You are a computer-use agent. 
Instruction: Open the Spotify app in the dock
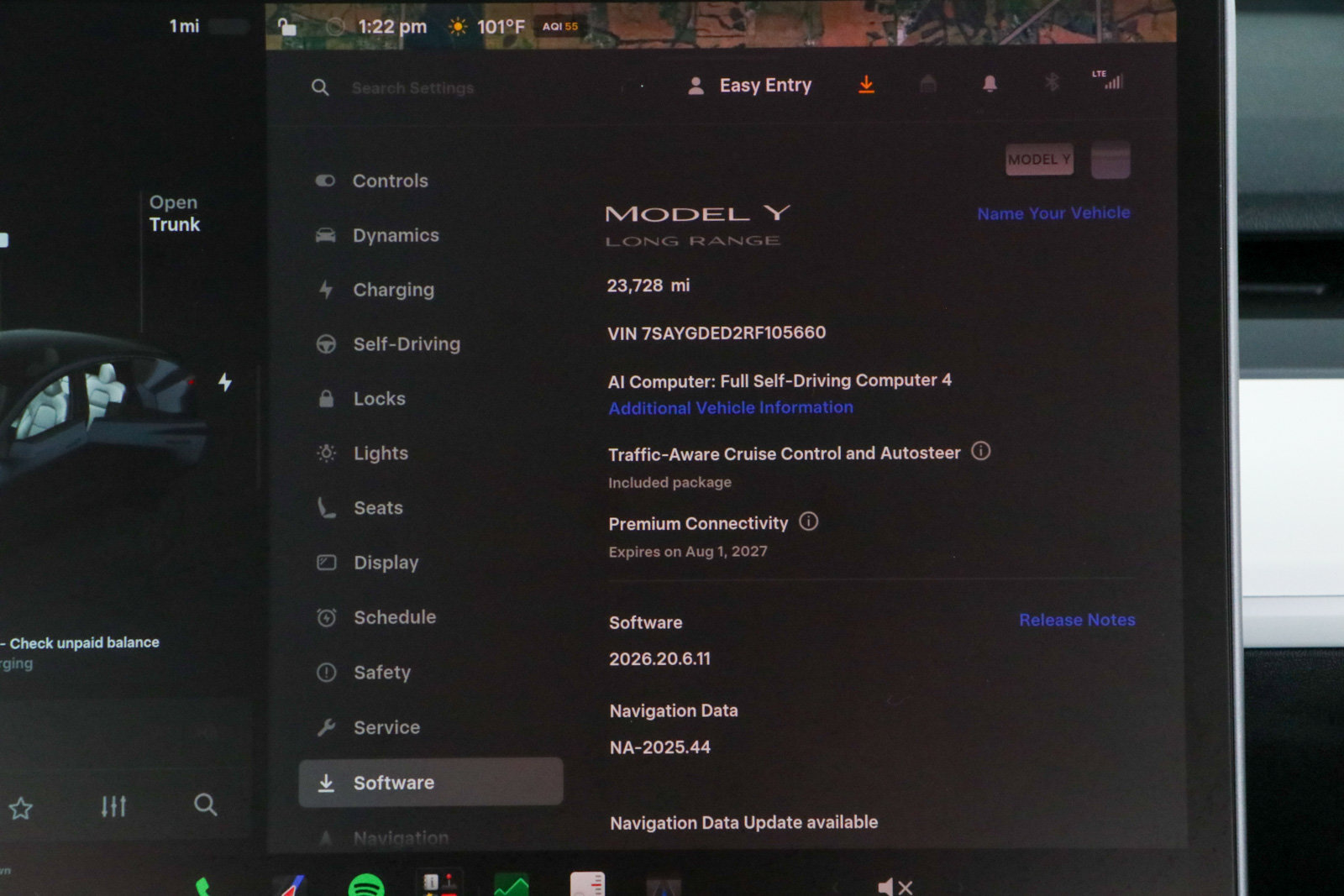click(366, 885)
